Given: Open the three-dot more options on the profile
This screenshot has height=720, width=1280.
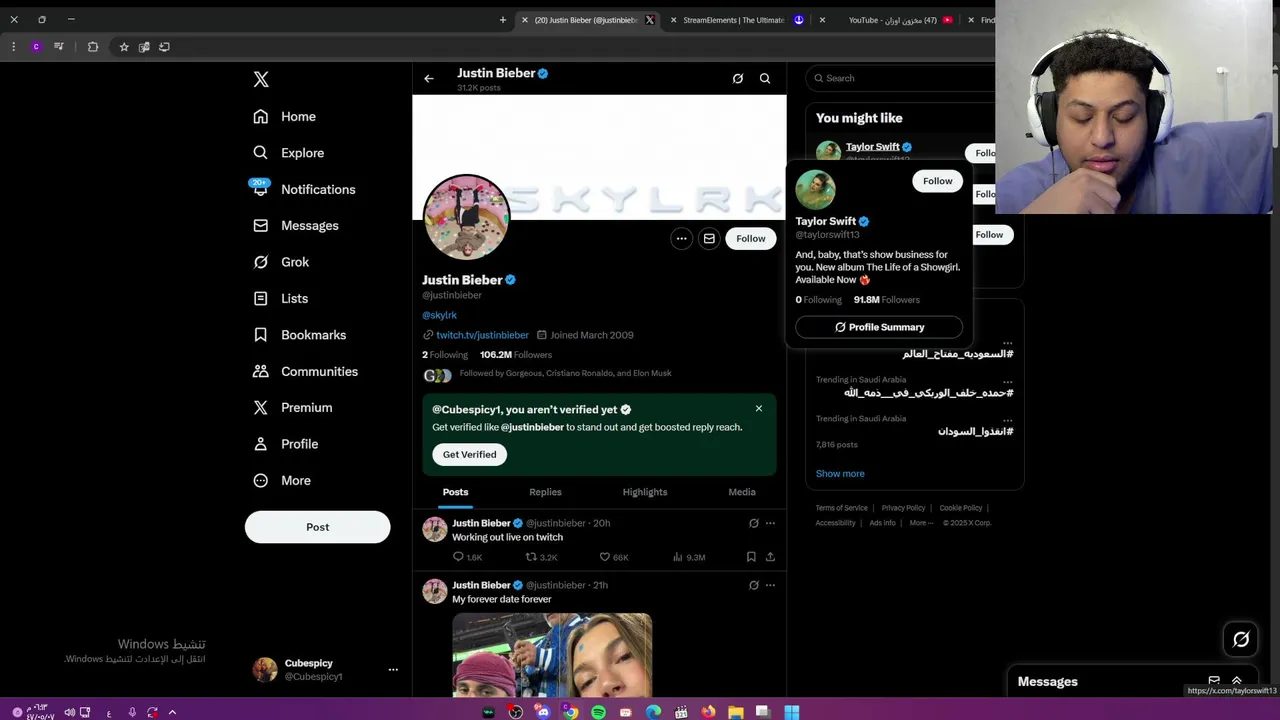Looking at the screenshot, I should [681, 238].
